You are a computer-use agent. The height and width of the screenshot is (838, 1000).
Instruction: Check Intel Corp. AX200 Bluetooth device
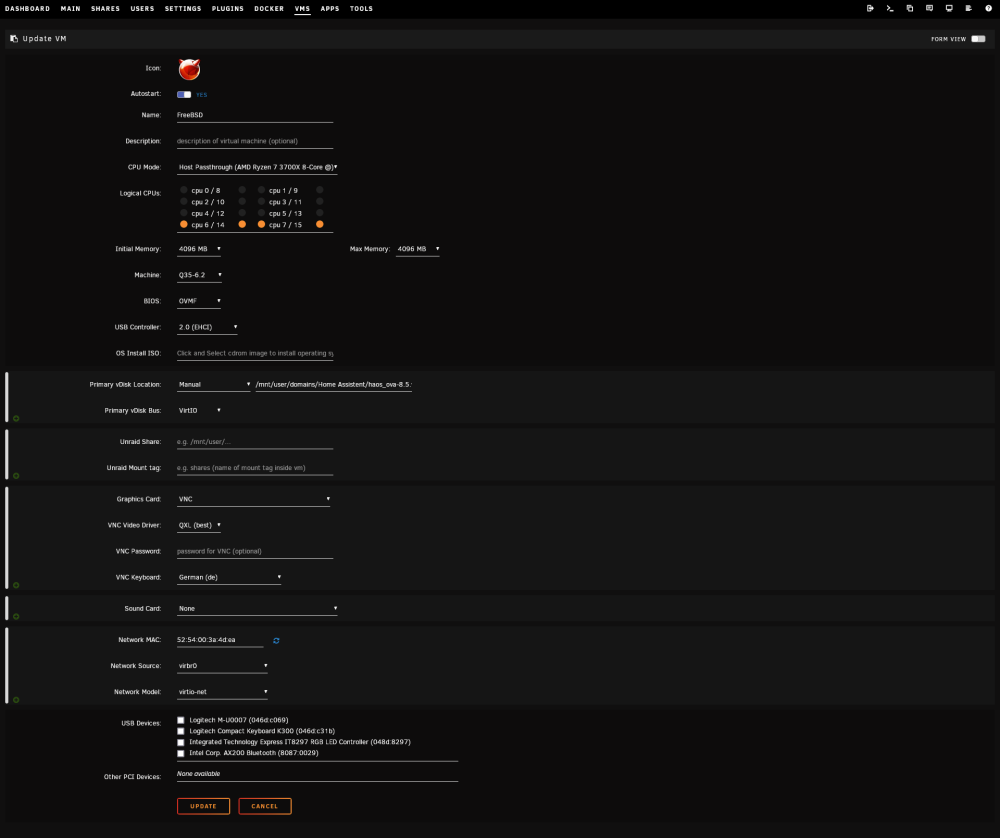[x=180, y=753]
